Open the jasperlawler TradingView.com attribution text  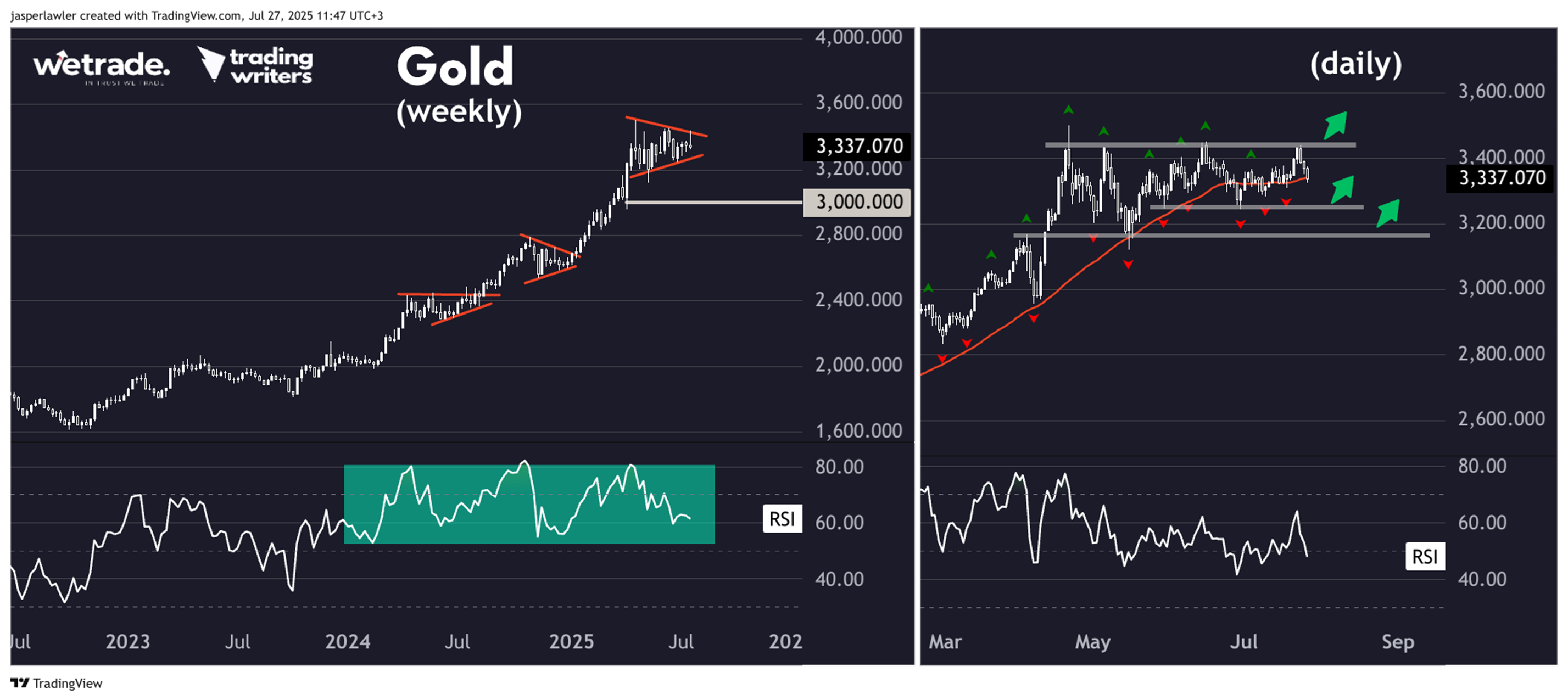(x=197, y=15)
